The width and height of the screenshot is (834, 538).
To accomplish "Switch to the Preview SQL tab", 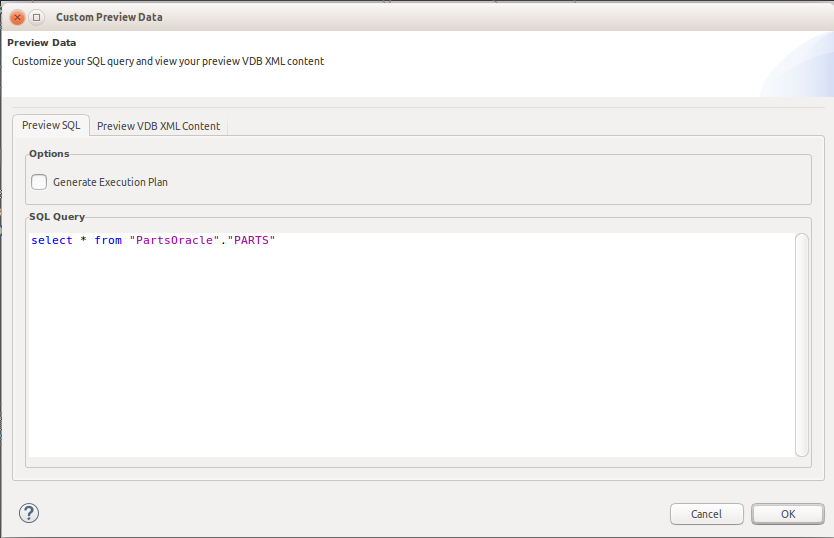I will pos(51,125).
